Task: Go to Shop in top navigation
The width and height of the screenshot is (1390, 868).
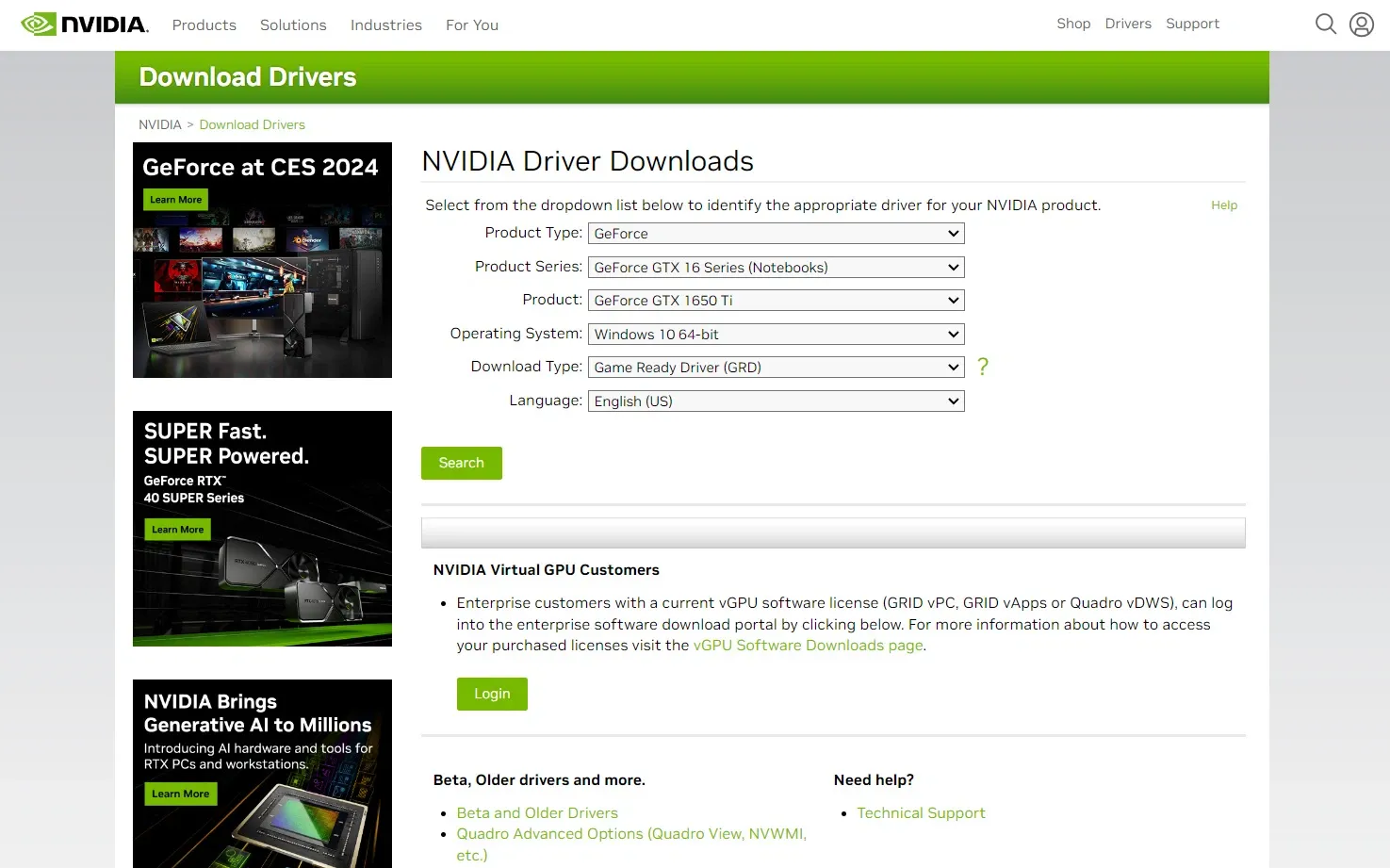Action: [1073, 24]
